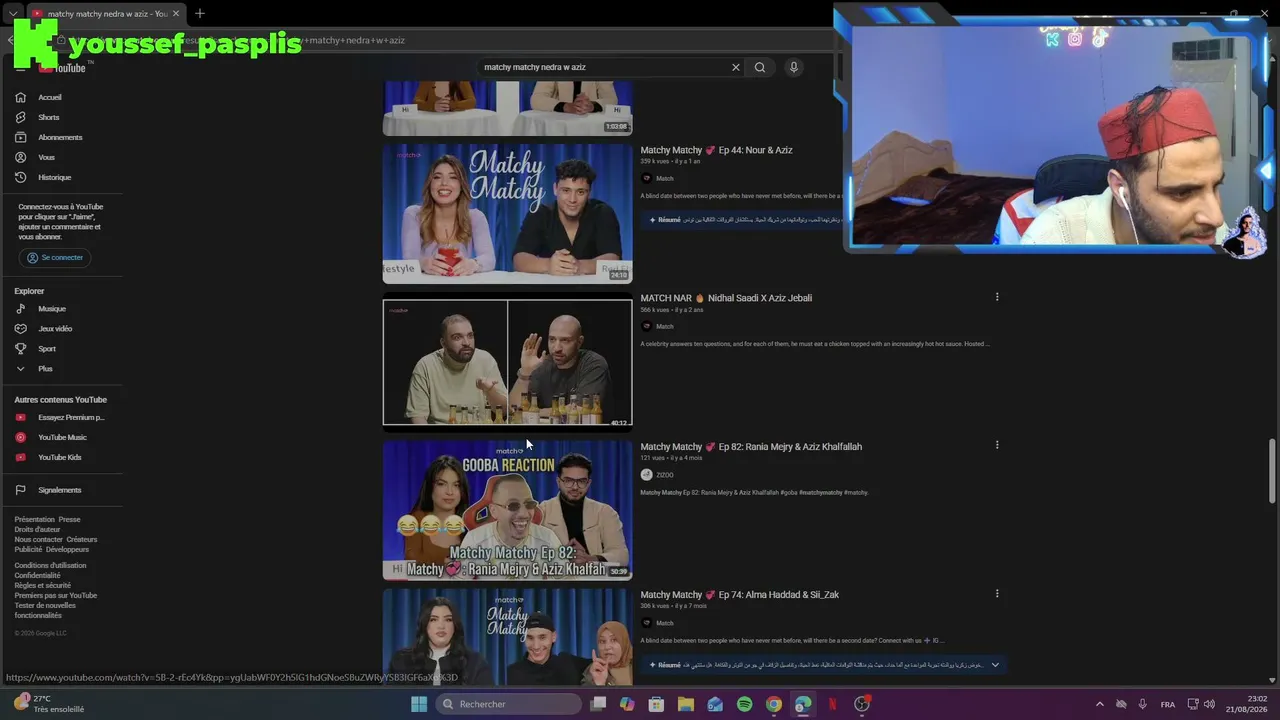The height and width of the screenshot is (720, 1280).
Task: Open Règles et sécurité footer link
Action: [x=42, y=586]
